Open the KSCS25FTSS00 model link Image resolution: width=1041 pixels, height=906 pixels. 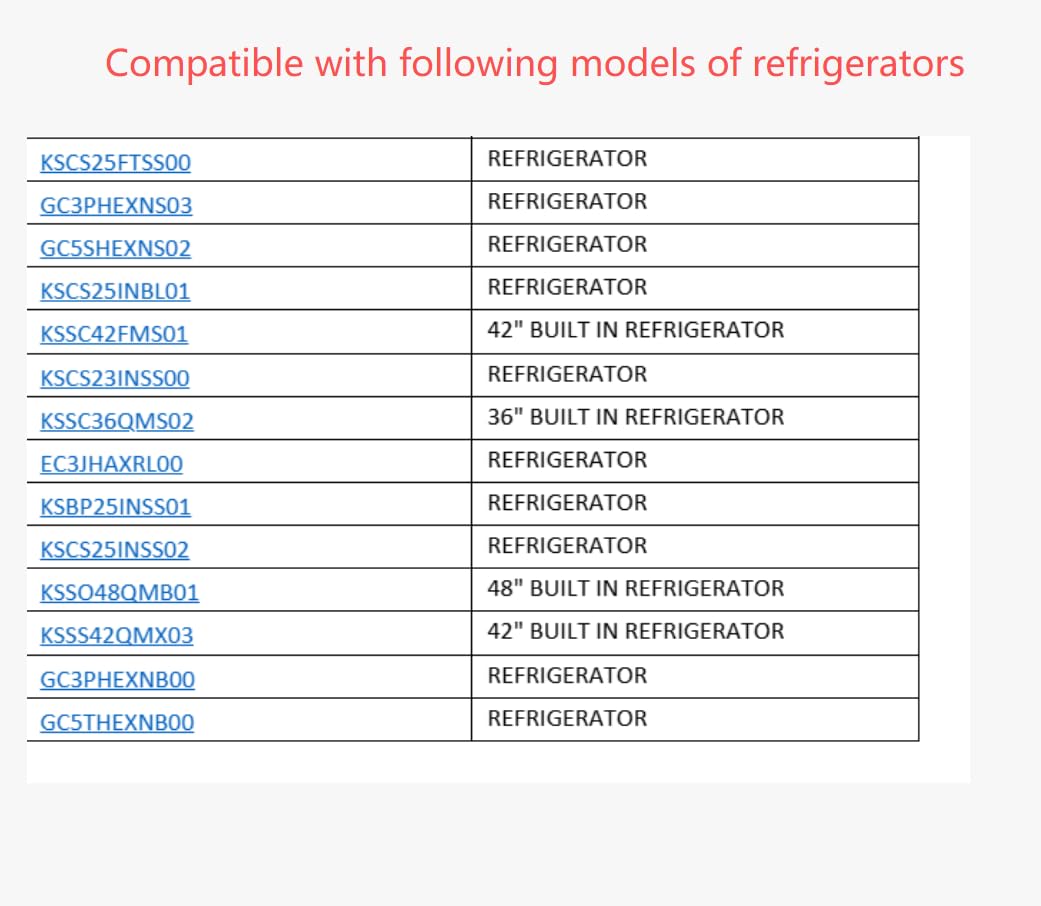click(116, 163)
